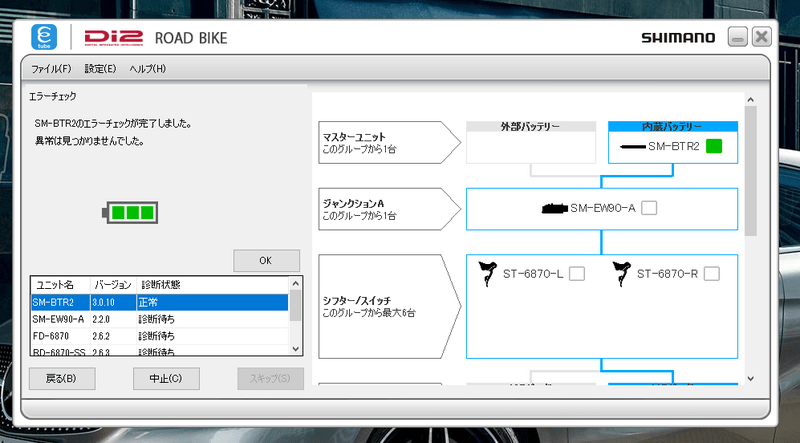Click the バージョン column header

pos(113,285)
